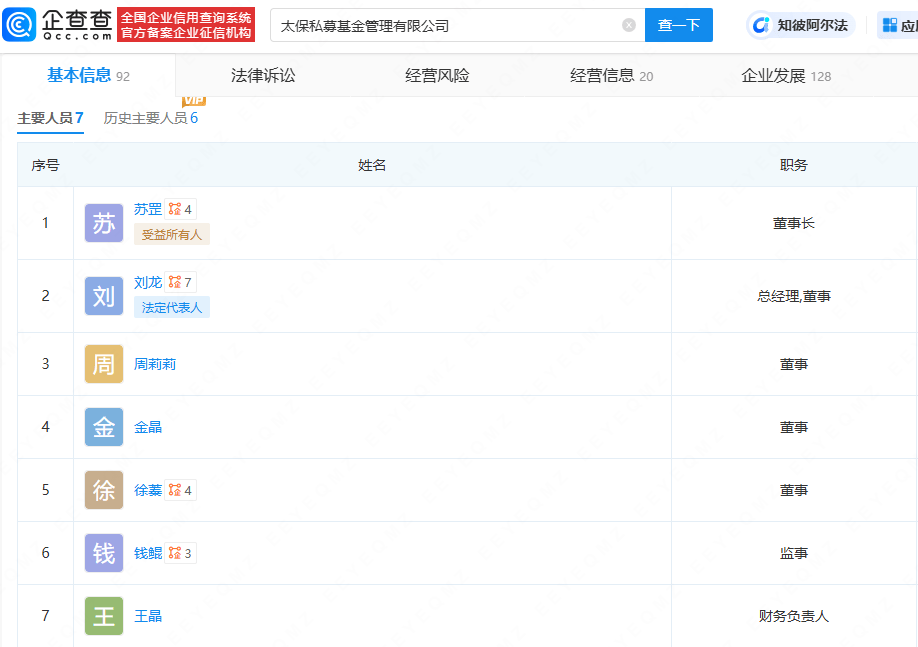The height and width of the screenshot is (647, 918).
Task: Open the 知彼阿尔法 icon button
Action: 800,25
